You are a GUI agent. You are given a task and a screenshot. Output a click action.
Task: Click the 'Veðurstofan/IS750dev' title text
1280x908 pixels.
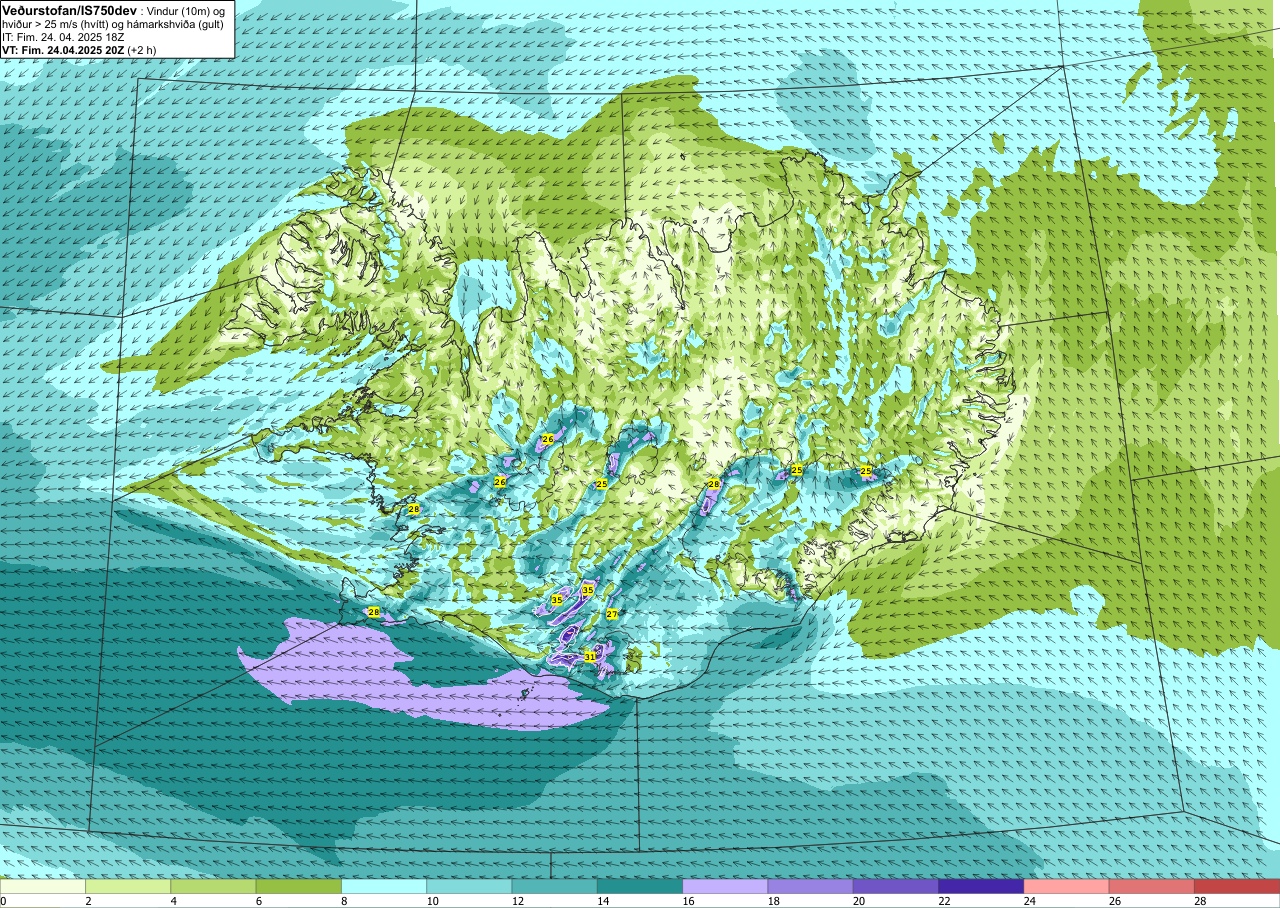pos(69,9)
